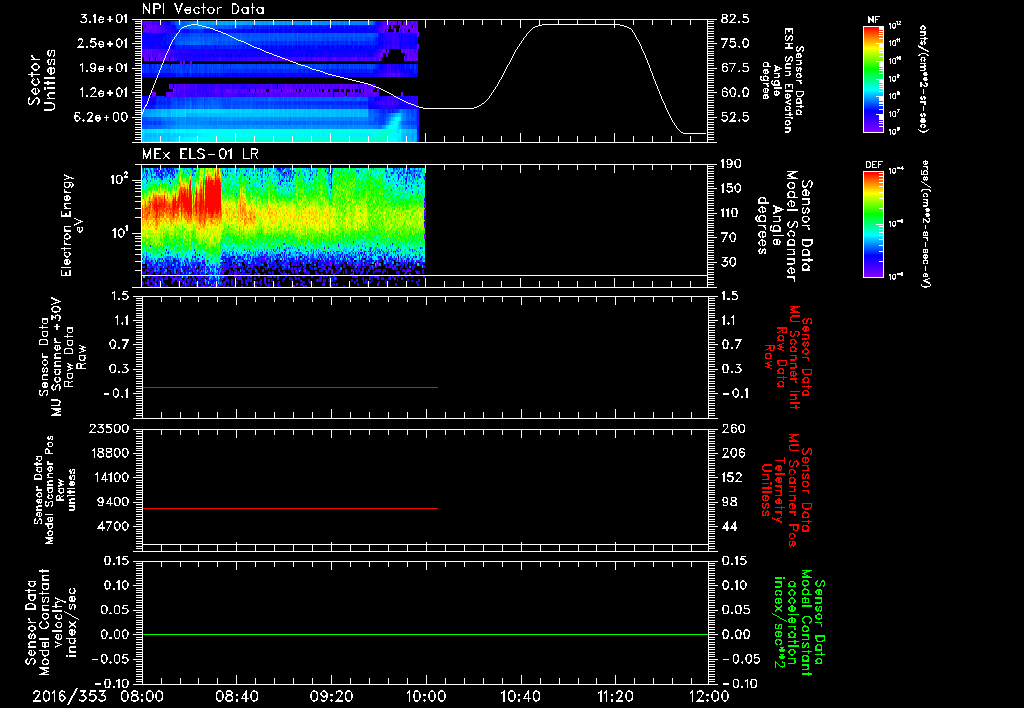The image size is (1024, 708).
Task: Click the 52.5 sun elevation tick label
Action: pos(735,117)
